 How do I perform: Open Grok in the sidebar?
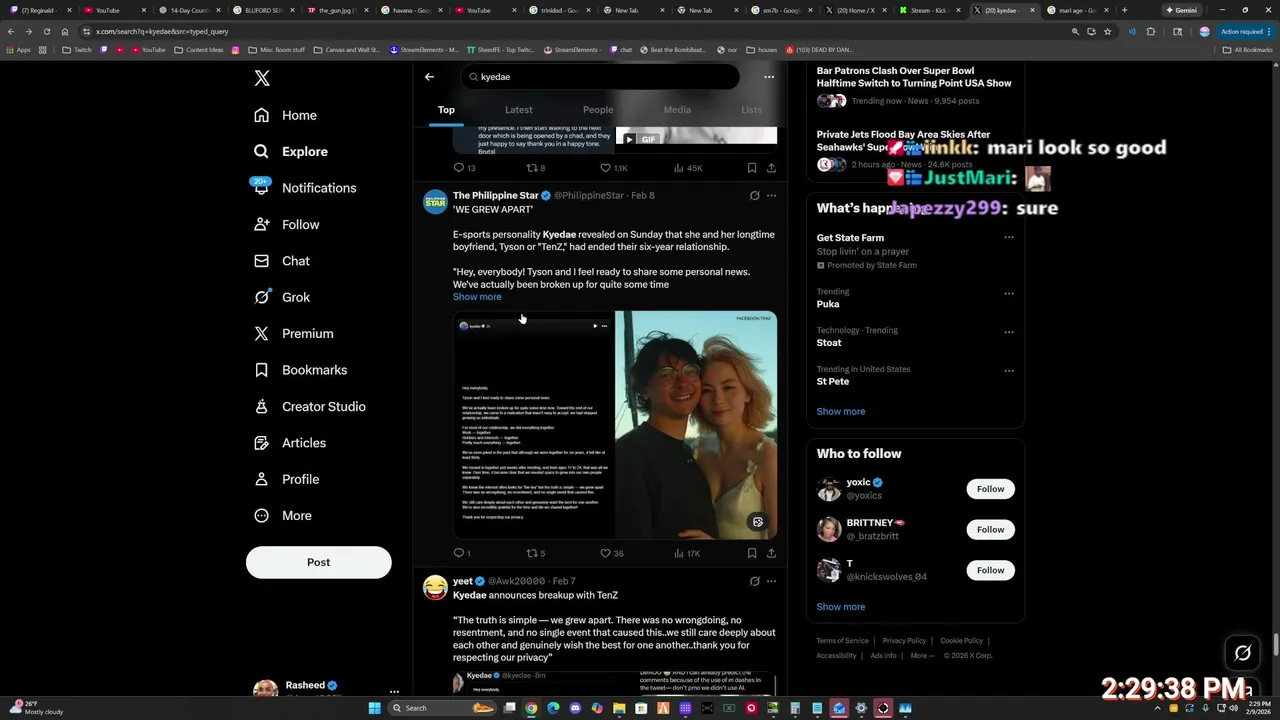[282, 297]
